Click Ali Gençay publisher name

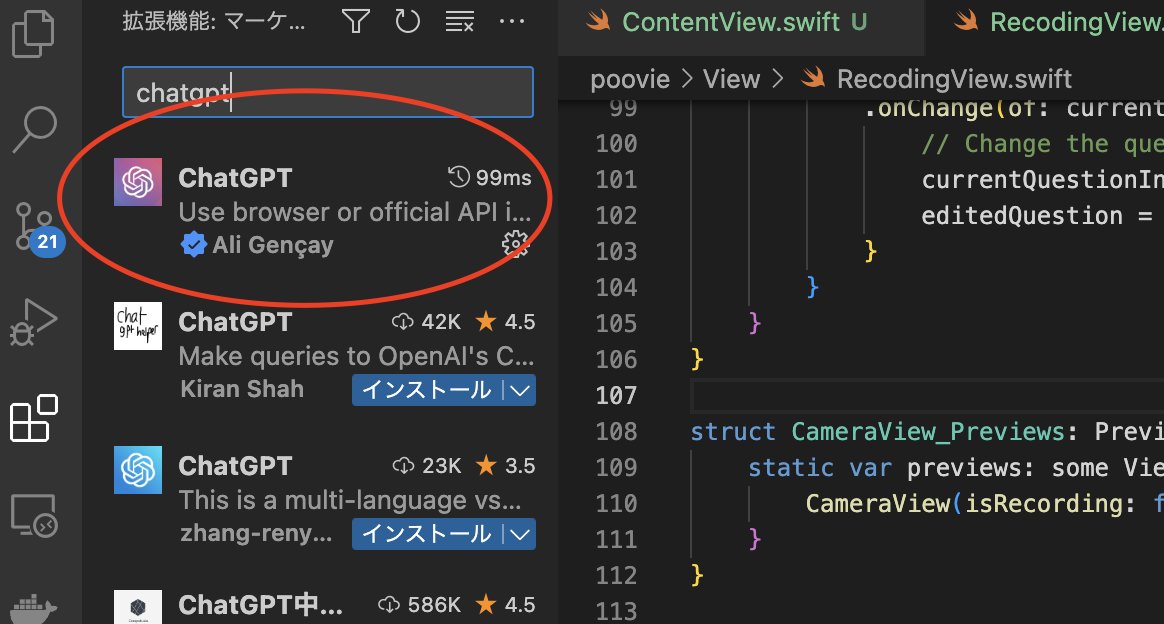point(272,245)
